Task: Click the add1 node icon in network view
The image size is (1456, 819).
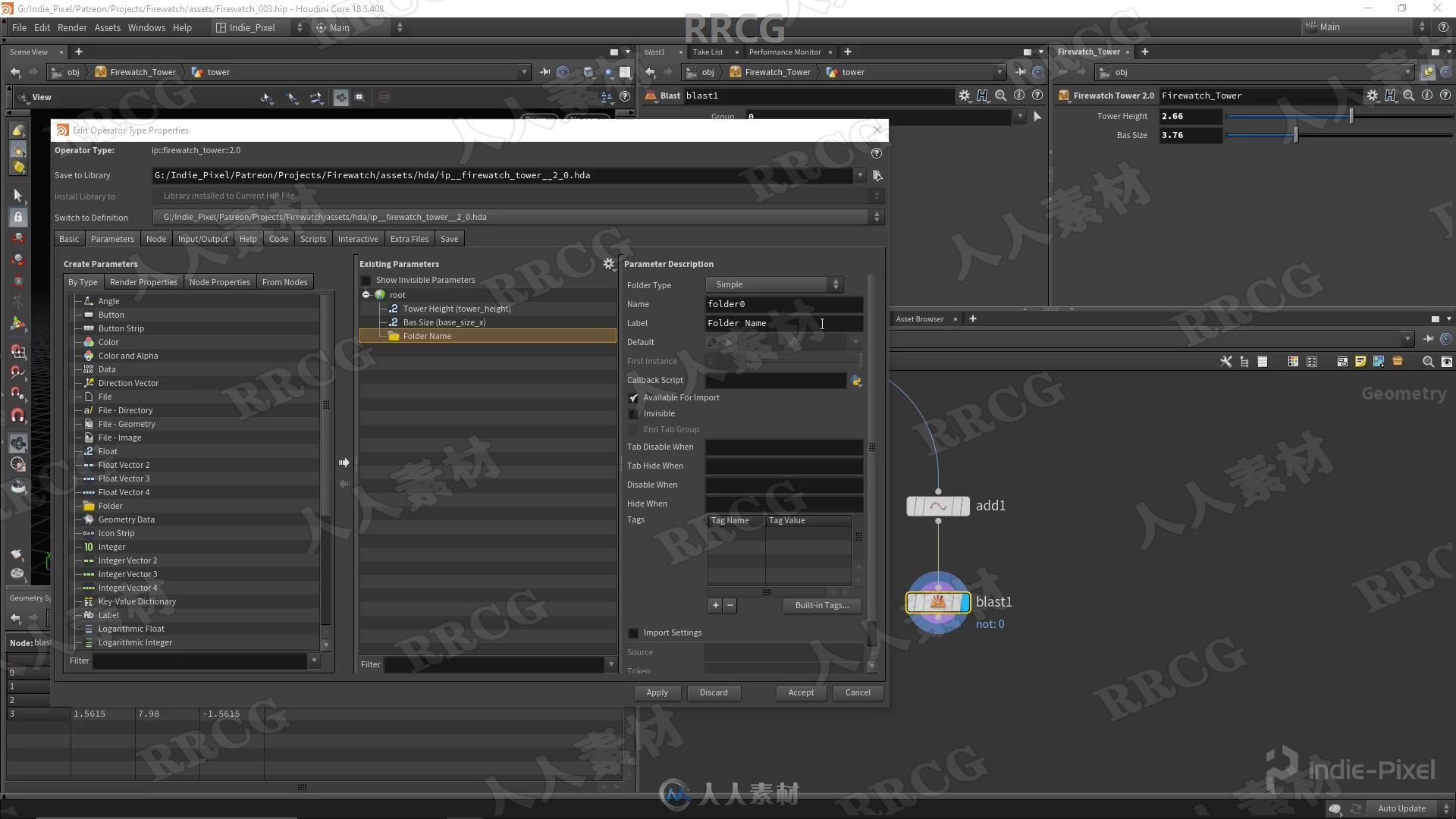Action: (937, 505)
